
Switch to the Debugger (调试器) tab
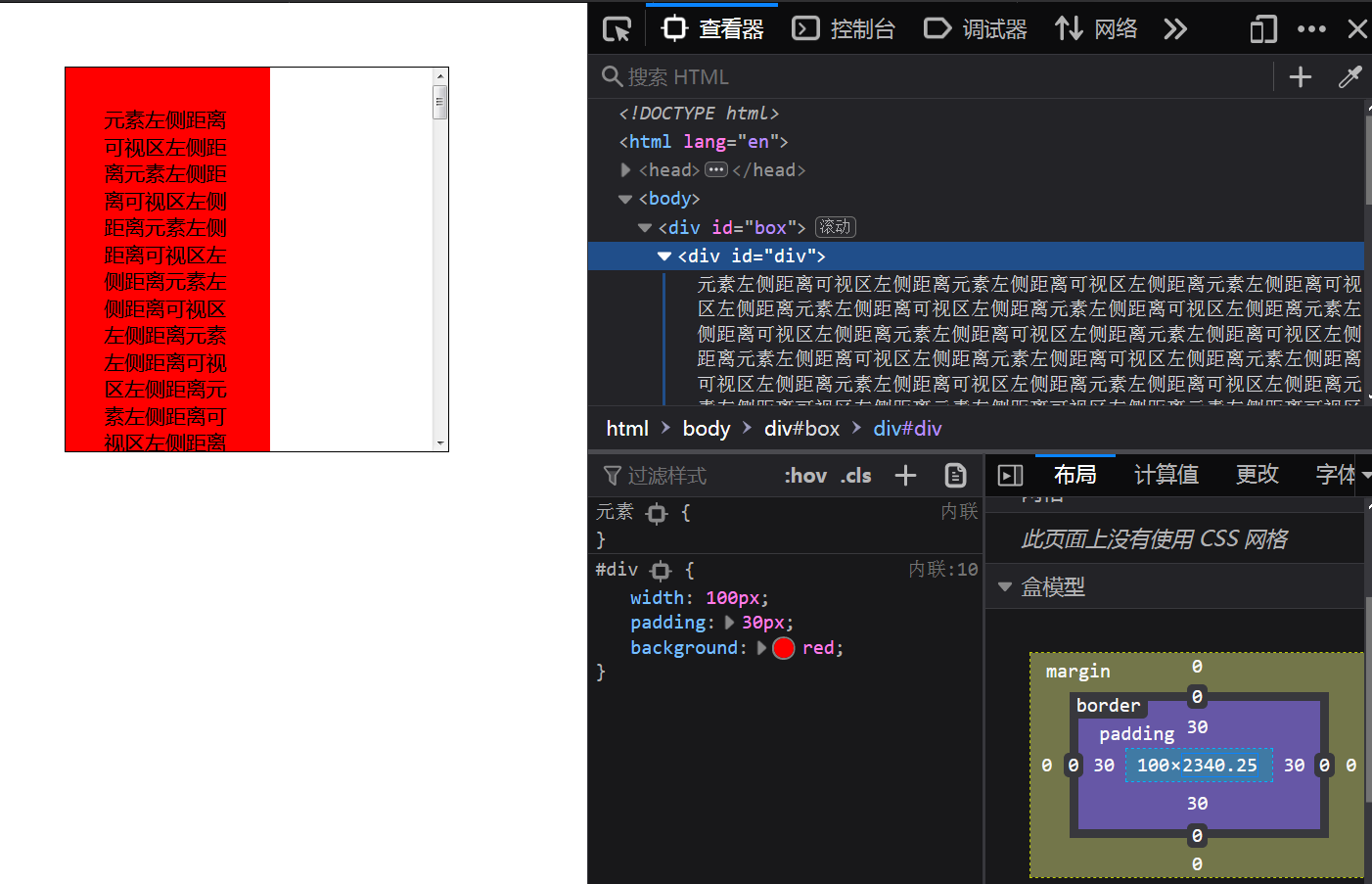tap(975, 29)
